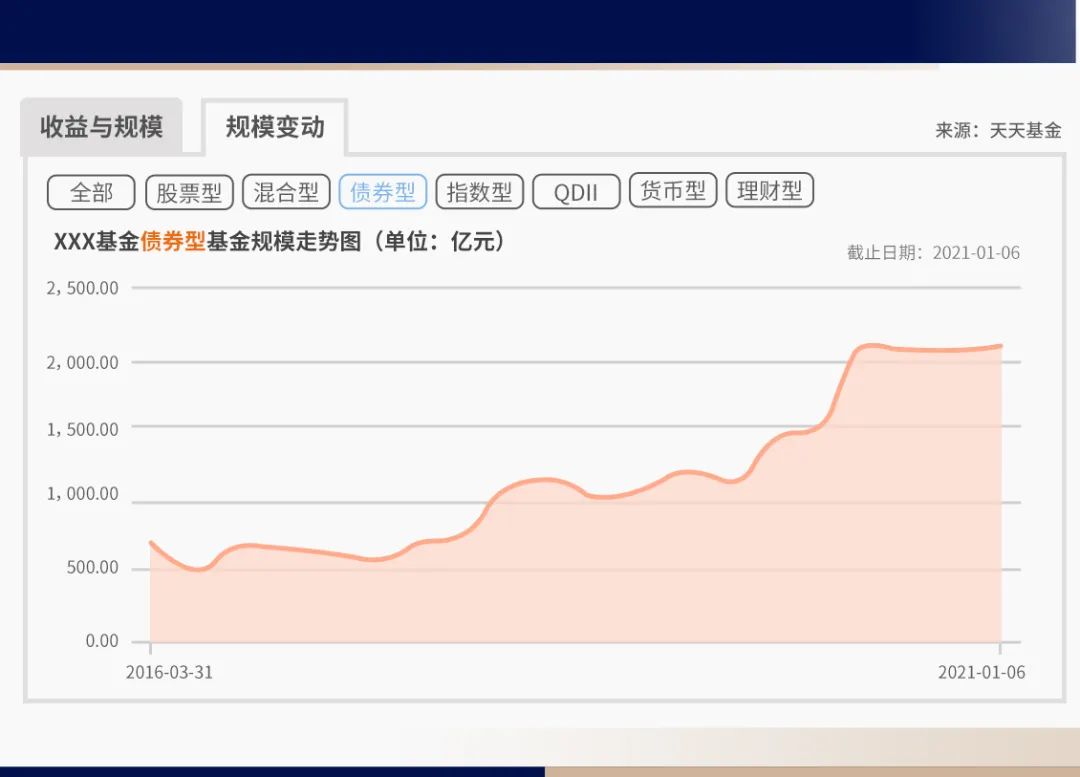Click the 2,500.00 y-axis label

click(x=83, y=287)
